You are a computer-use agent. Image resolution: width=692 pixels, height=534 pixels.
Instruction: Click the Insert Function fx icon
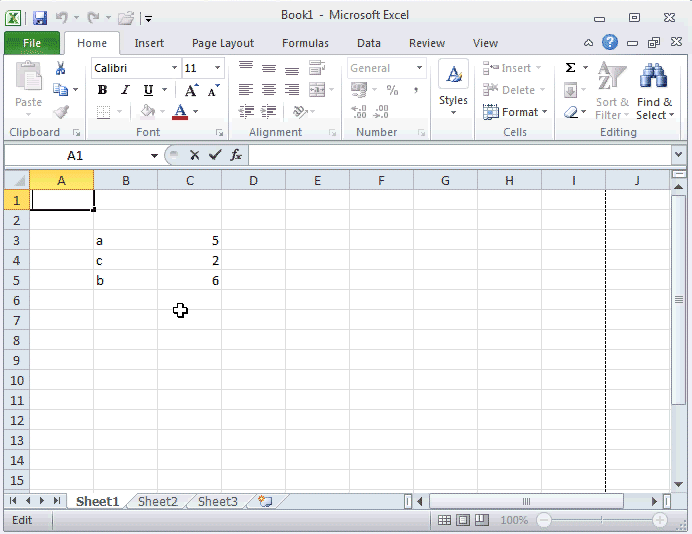tap(236, 155)
